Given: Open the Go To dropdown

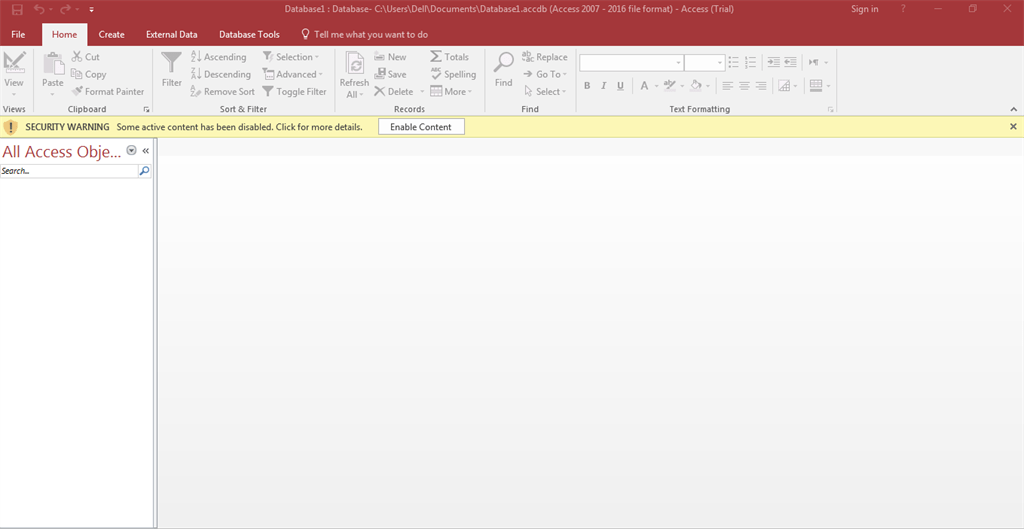Looking at the screenshot, I should pyautogui.click(x=545, y=74).
